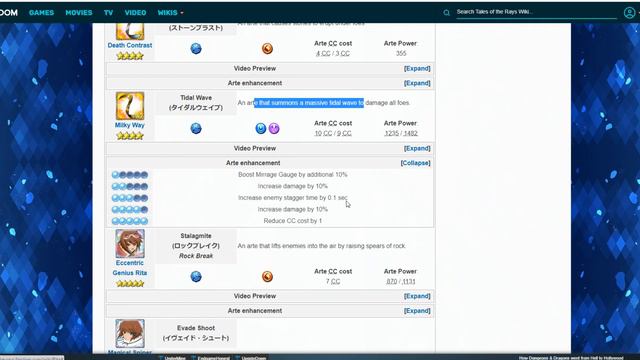Open the GAMES menu in top navigation

click(x=41, y=13)
